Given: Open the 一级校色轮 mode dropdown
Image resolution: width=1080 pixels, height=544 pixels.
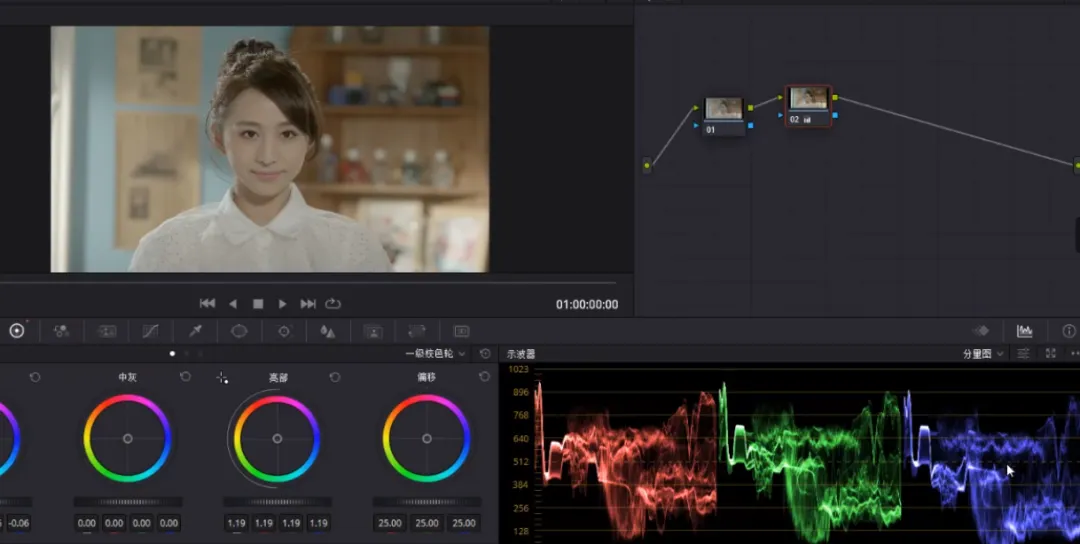Looking at the screenshot, I should [x=435, y=353].
